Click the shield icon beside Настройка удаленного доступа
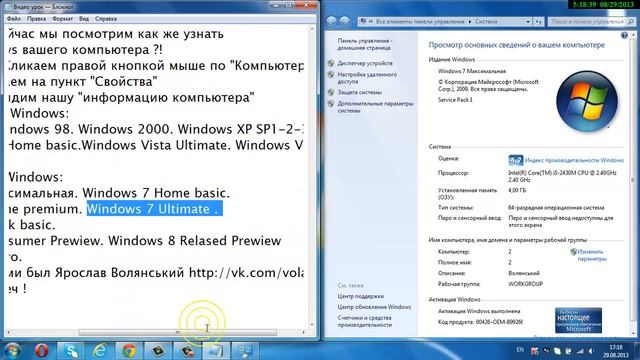The width and height of the screenshot is (640, 360). pos(331,75)
